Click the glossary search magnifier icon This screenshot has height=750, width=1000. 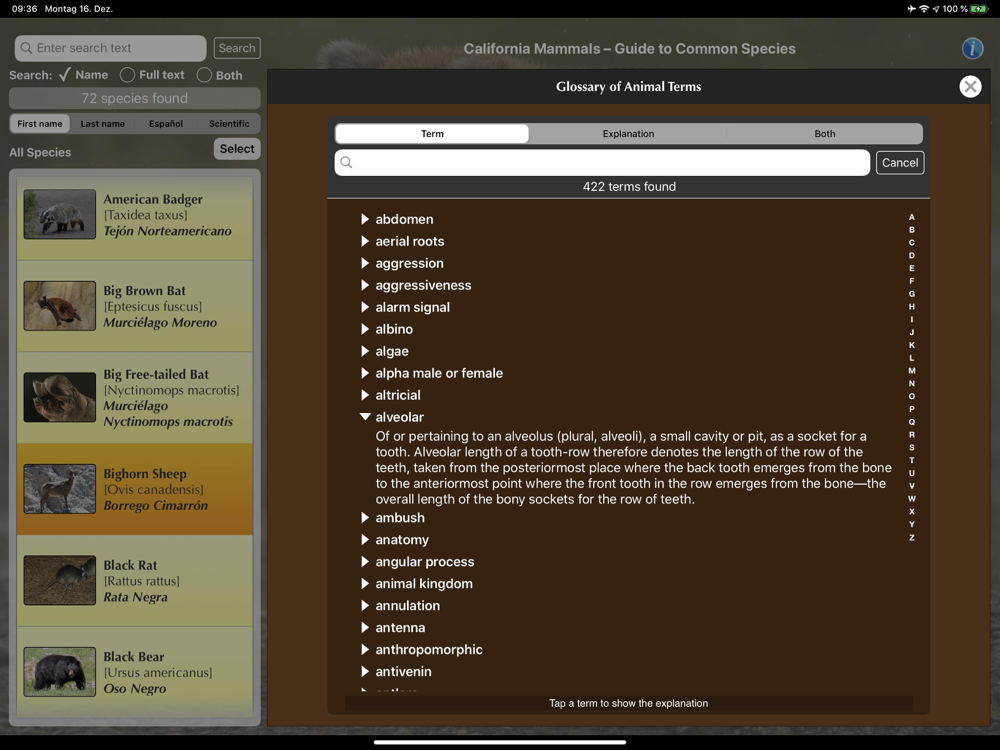[346, 162]
